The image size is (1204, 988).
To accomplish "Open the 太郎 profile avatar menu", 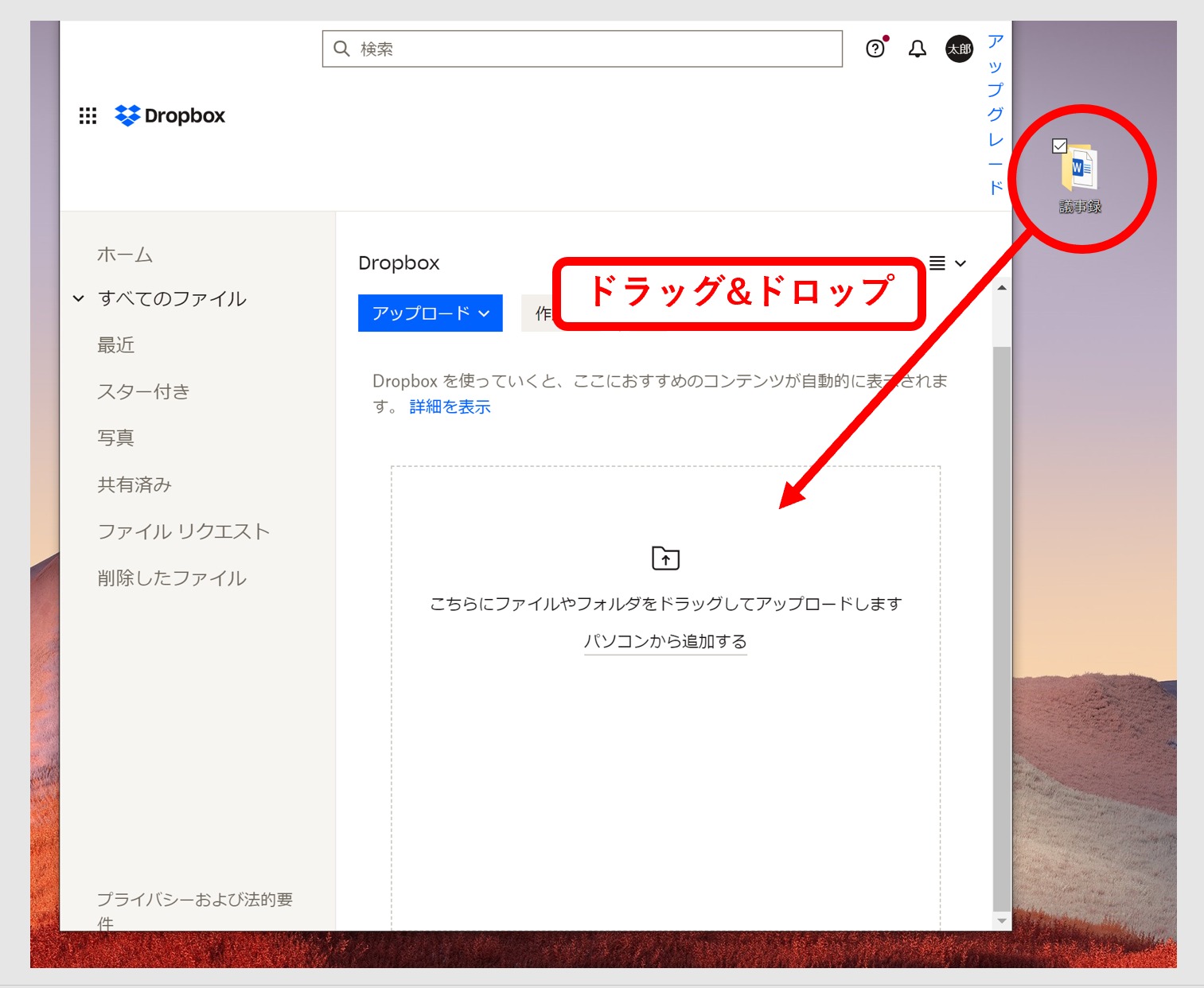I will pyautogui.click(x=960, y=49).
